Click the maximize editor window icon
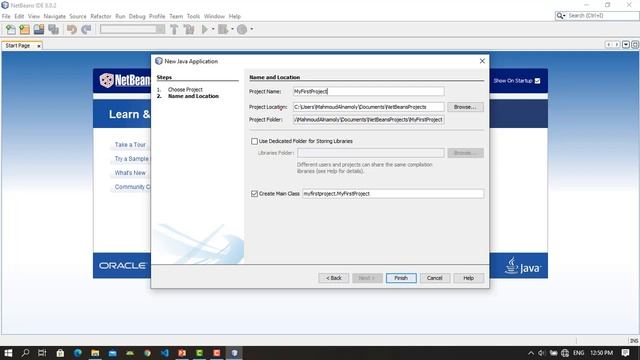Viewport: 640px width, 360px height. [x=635, y=44]
